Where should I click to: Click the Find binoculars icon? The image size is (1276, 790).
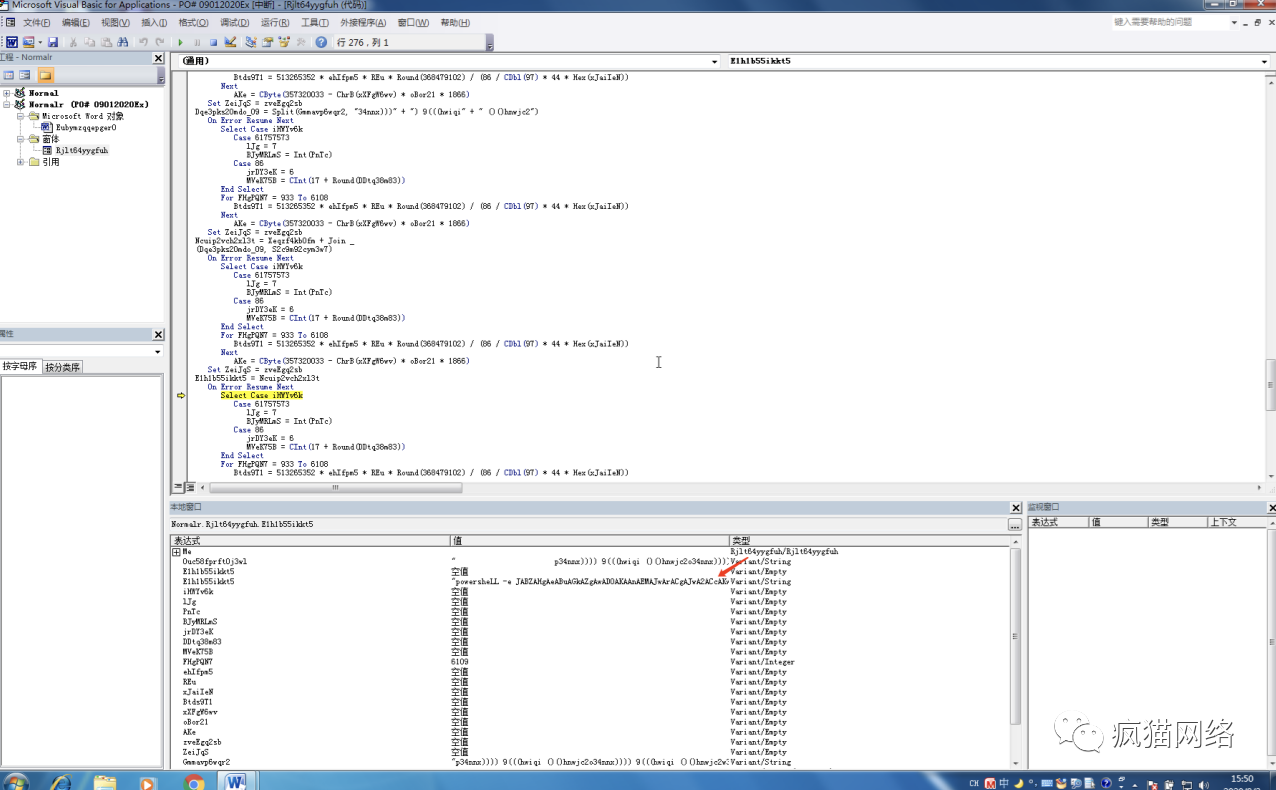pyautogui.click(x=123, y=42)
